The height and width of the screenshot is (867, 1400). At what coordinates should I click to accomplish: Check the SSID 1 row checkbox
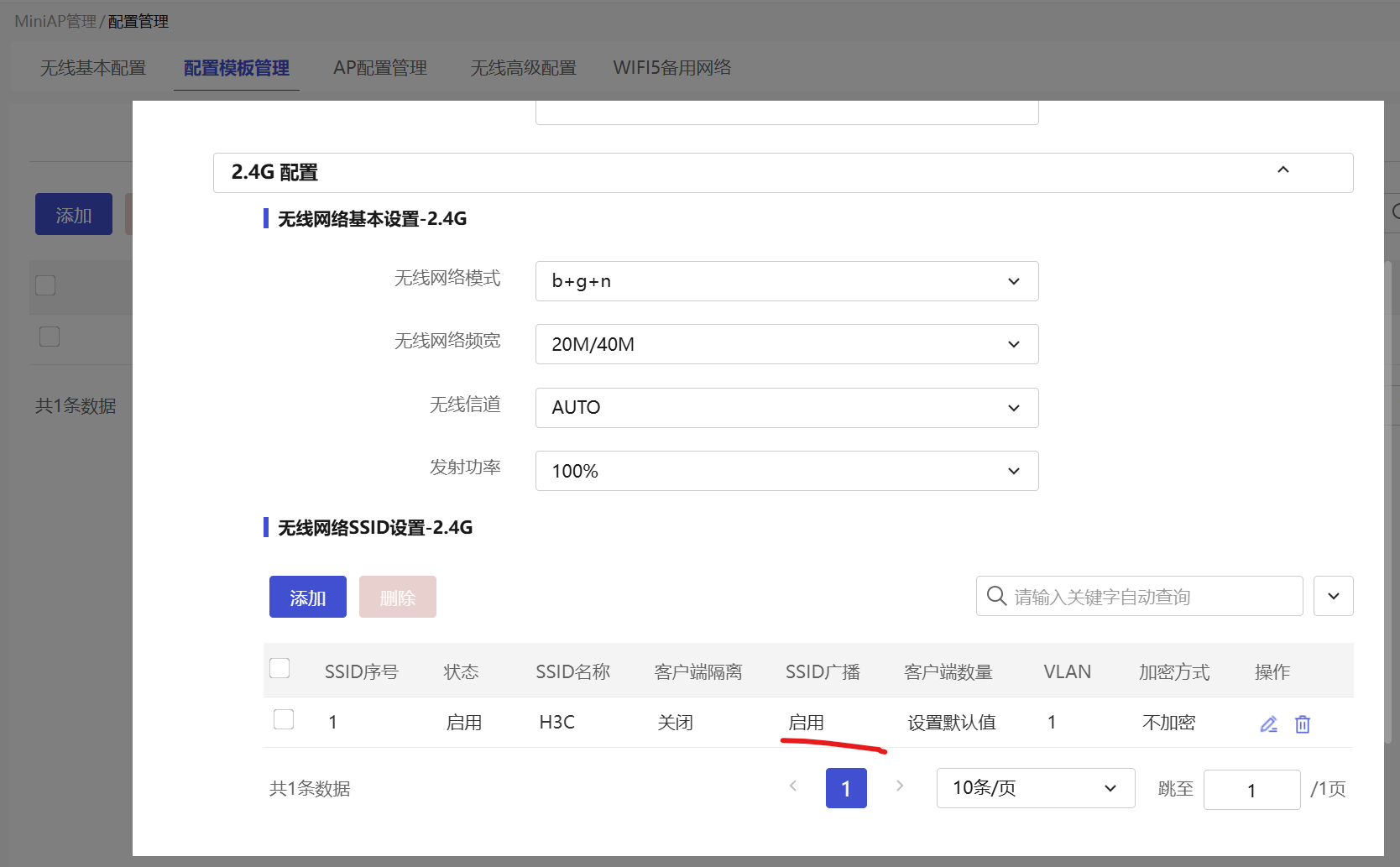(x=284, y=719)
